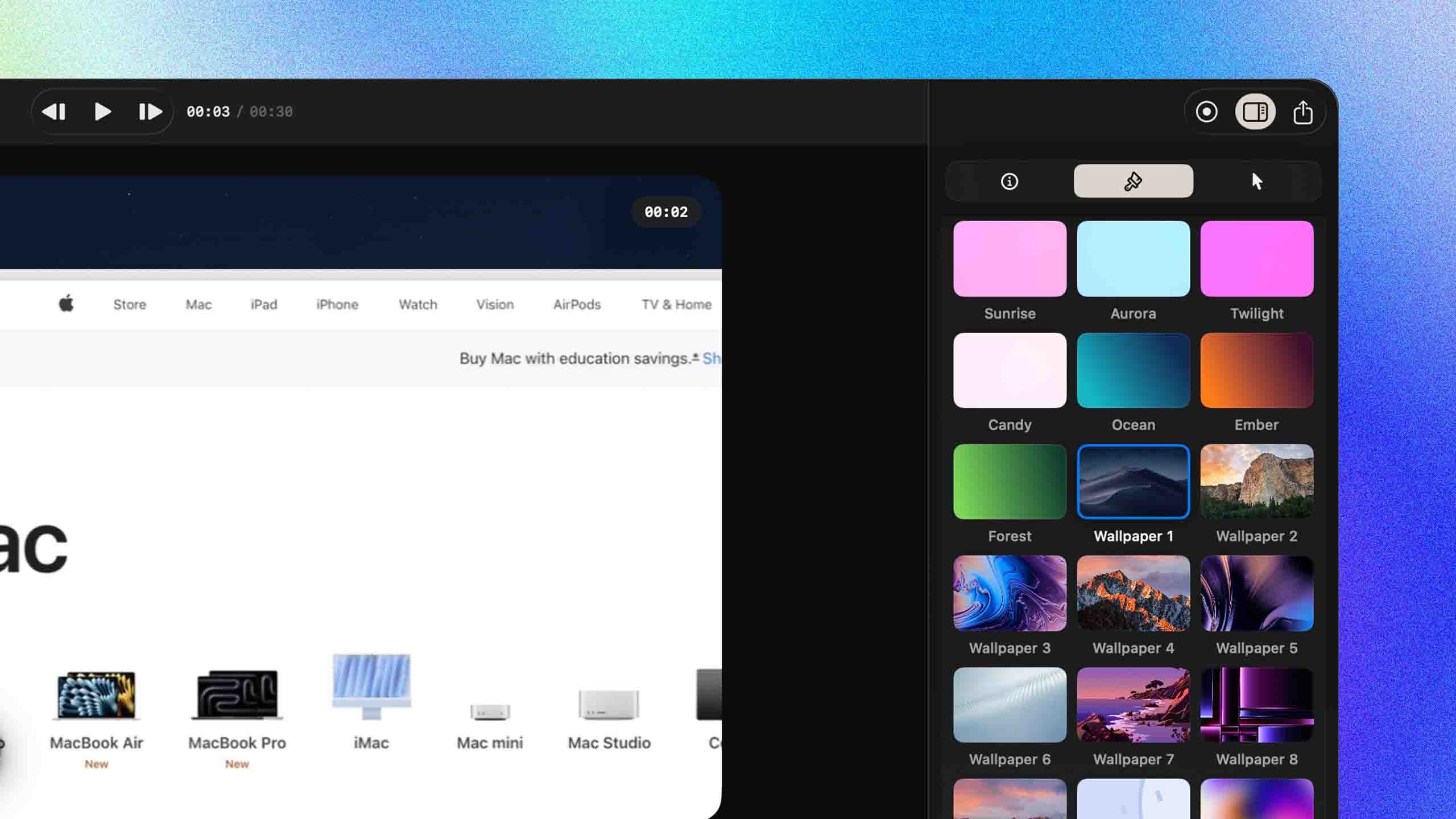Apply the Forest gradient background
1456x819 pixels.
(1010, 482)
